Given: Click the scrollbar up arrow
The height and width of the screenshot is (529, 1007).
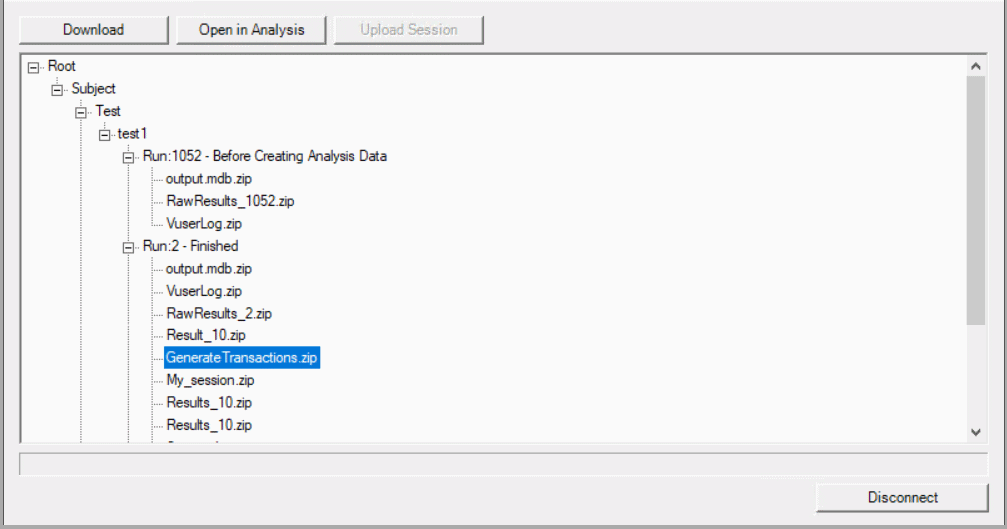Looking at the screenshot, I should (x=976, y=66).
